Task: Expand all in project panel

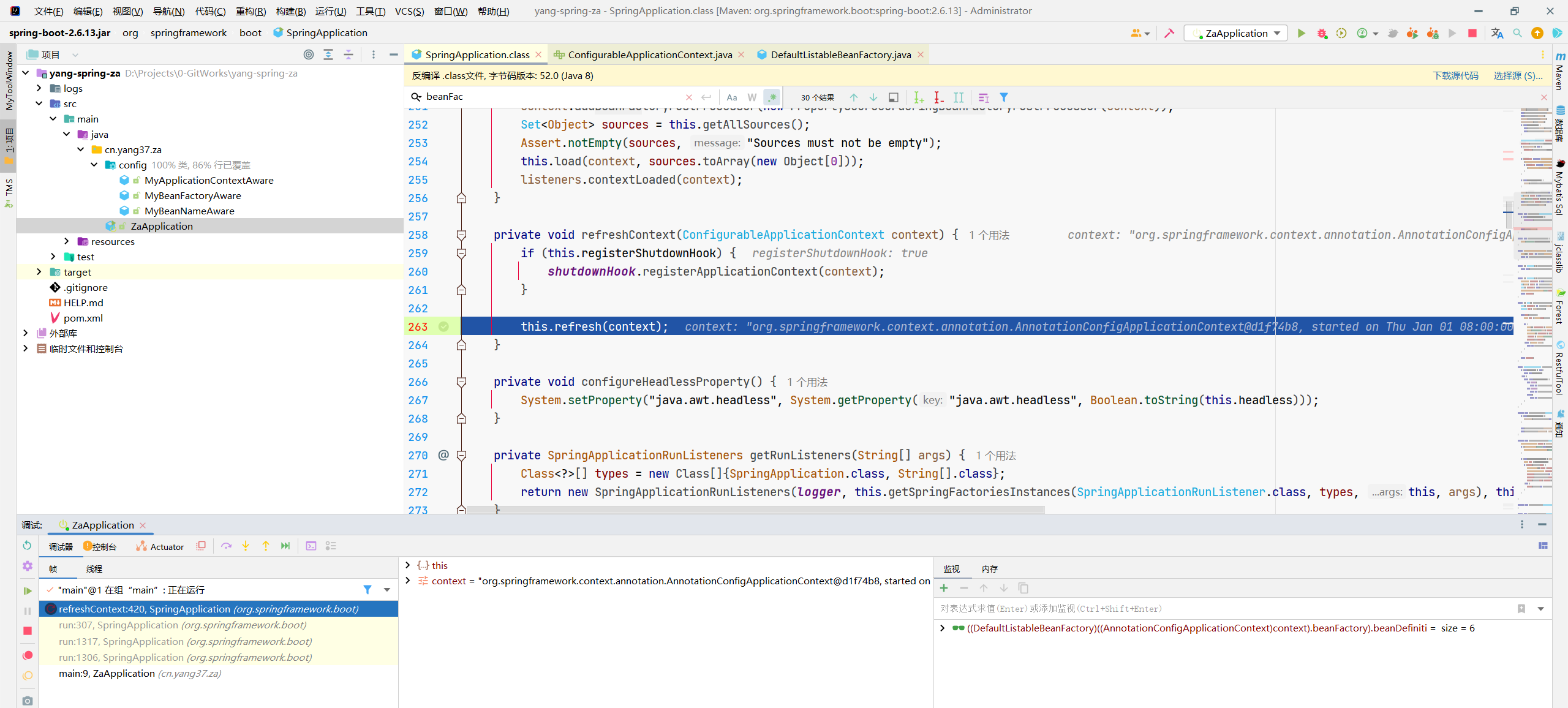Action: click(x=328, y=55)
